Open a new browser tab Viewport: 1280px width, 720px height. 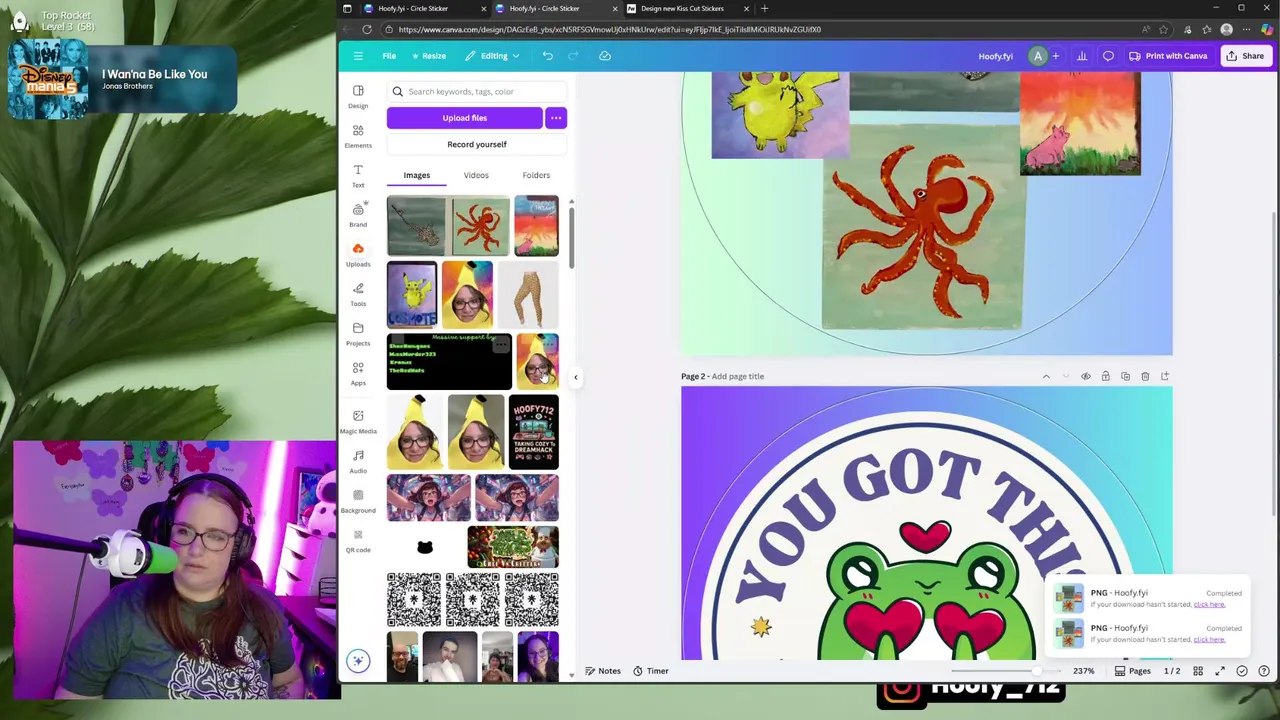point(765,9)
